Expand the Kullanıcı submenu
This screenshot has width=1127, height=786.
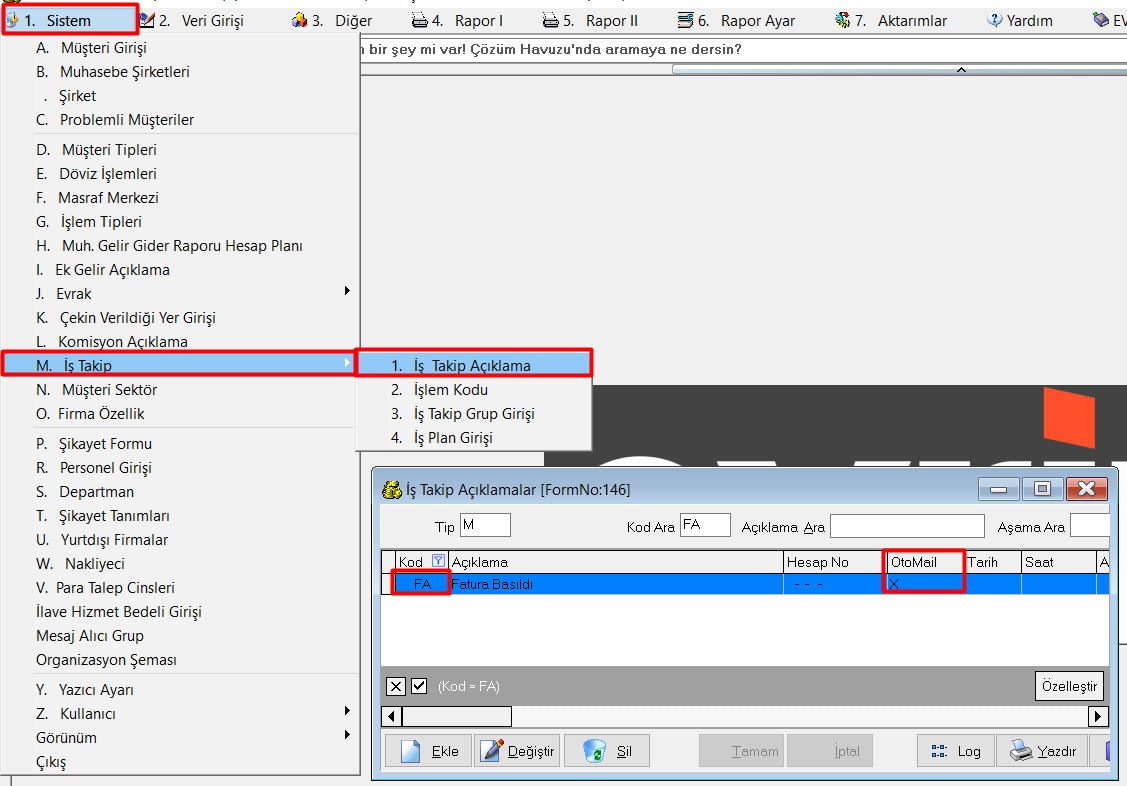[x=88, y=713]
